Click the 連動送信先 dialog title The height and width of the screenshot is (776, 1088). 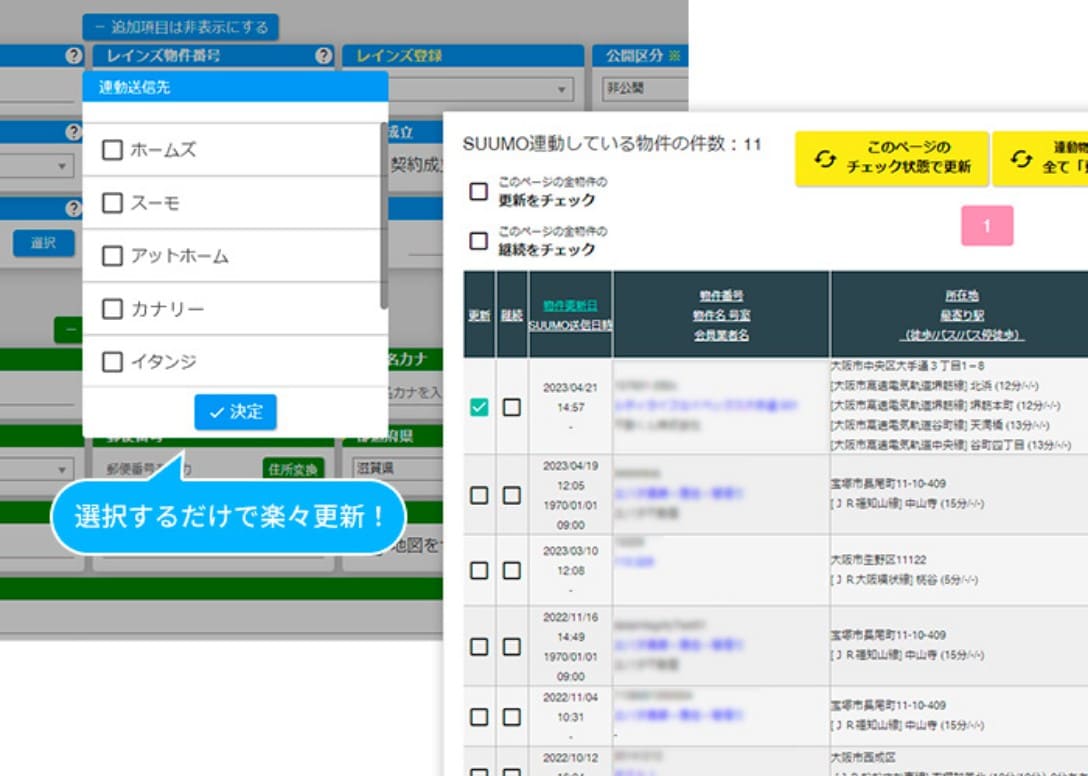[x=135, y=87]
